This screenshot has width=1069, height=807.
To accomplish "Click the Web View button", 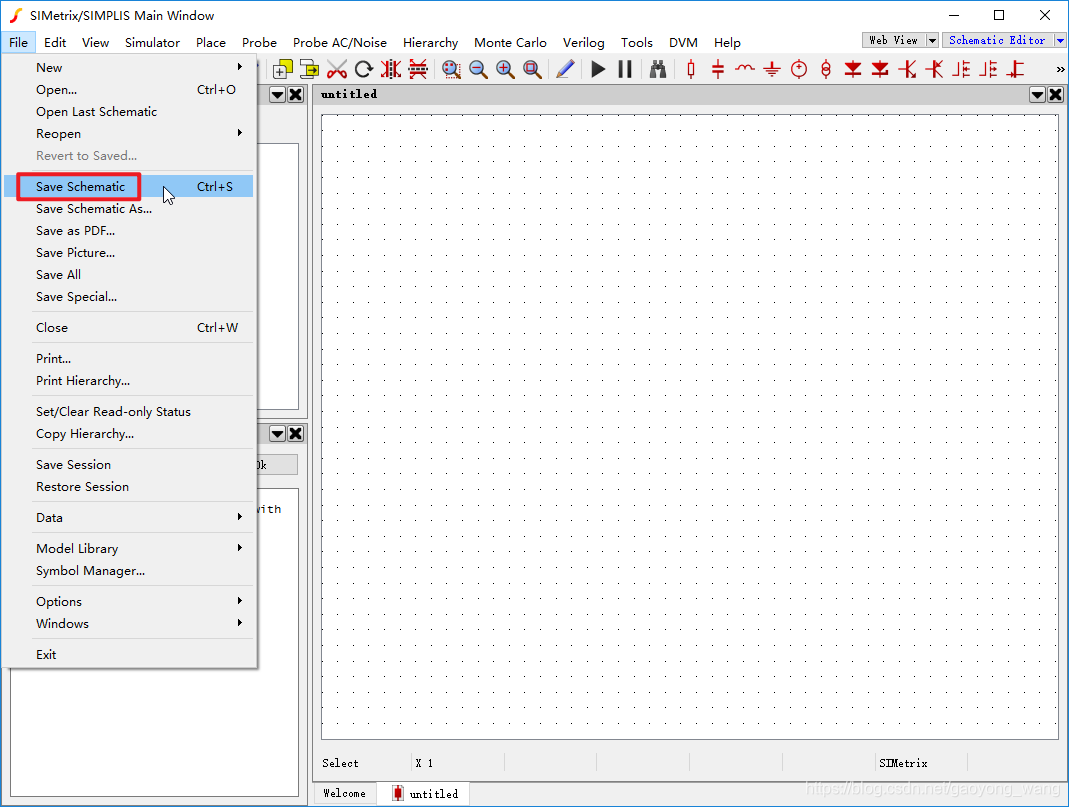I will point(893,40).
